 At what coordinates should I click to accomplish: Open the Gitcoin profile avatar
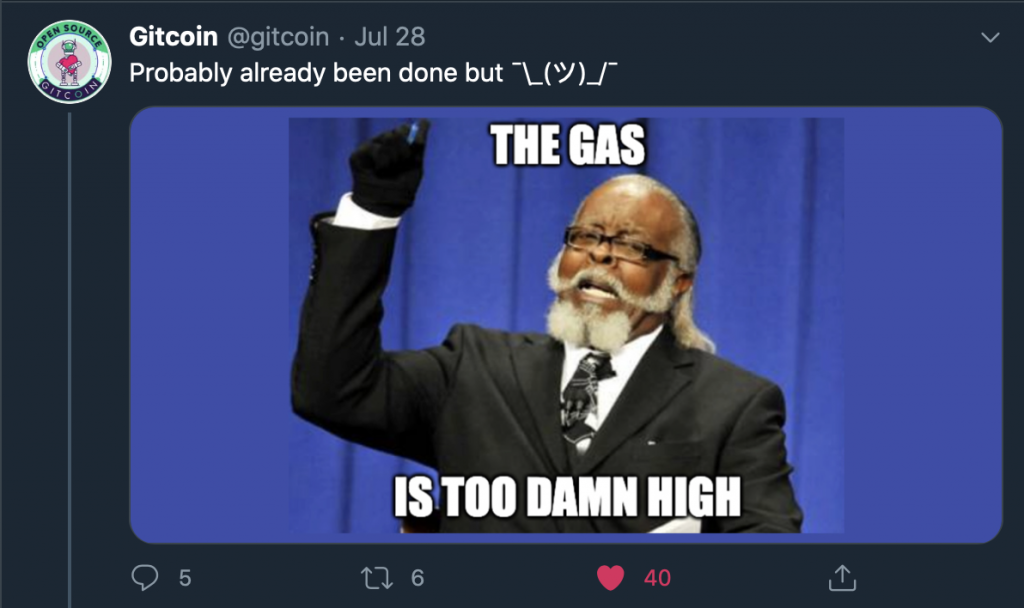coord(68,62)
